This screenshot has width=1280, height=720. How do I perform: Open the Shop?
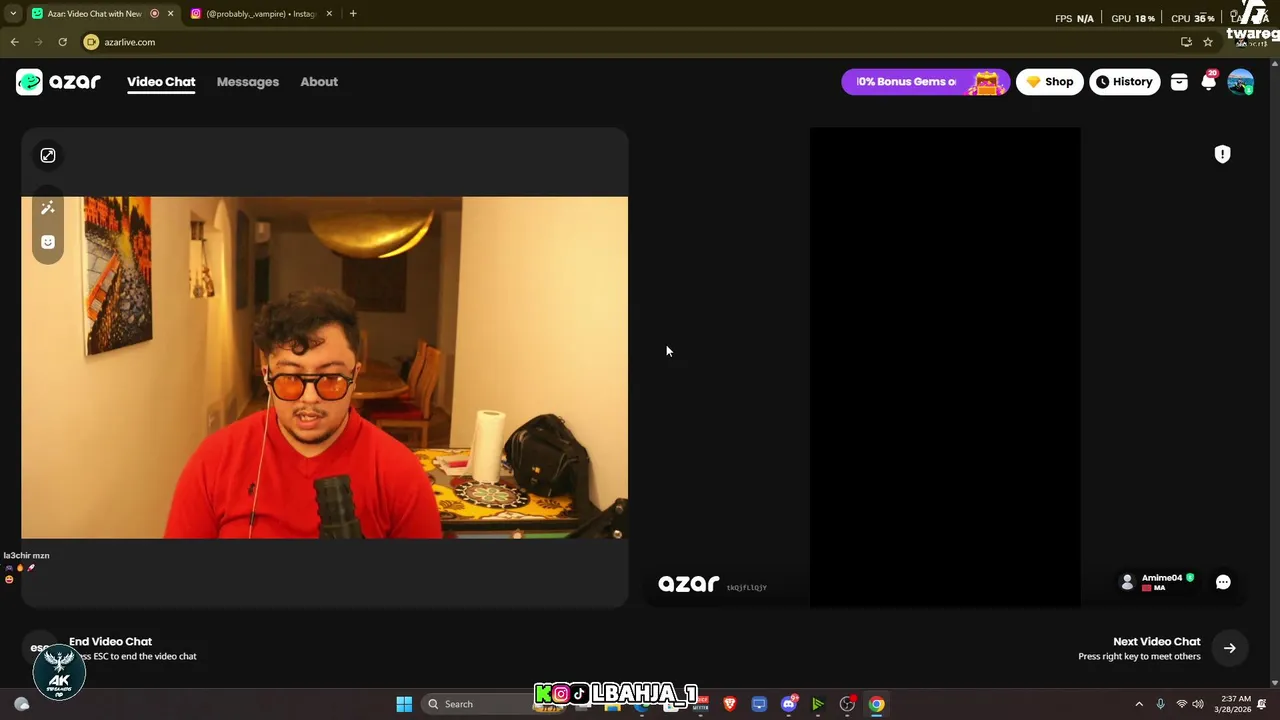[1049, 82]
